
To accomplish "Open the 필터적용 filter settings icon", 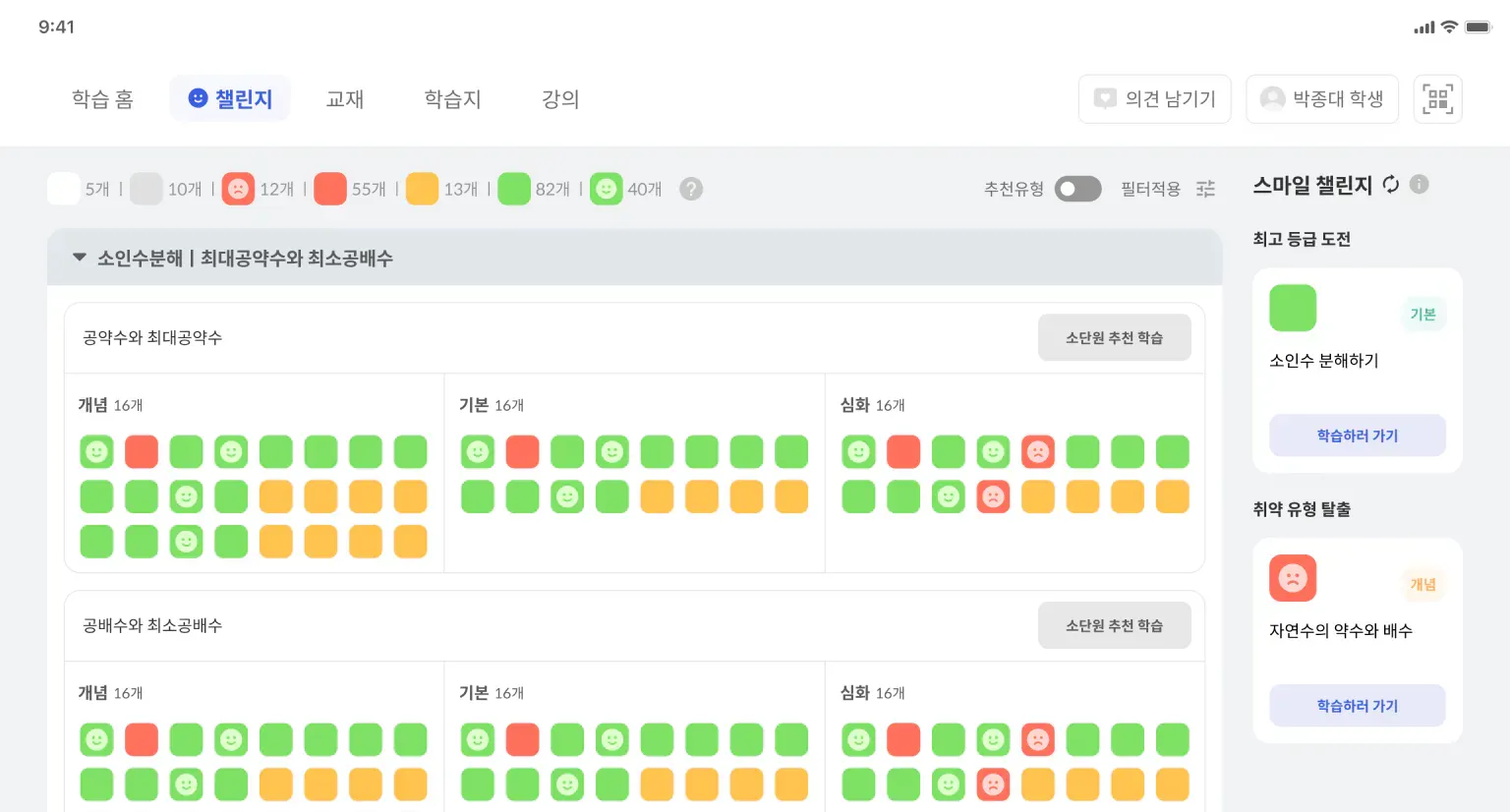I will coord(1205,189).
